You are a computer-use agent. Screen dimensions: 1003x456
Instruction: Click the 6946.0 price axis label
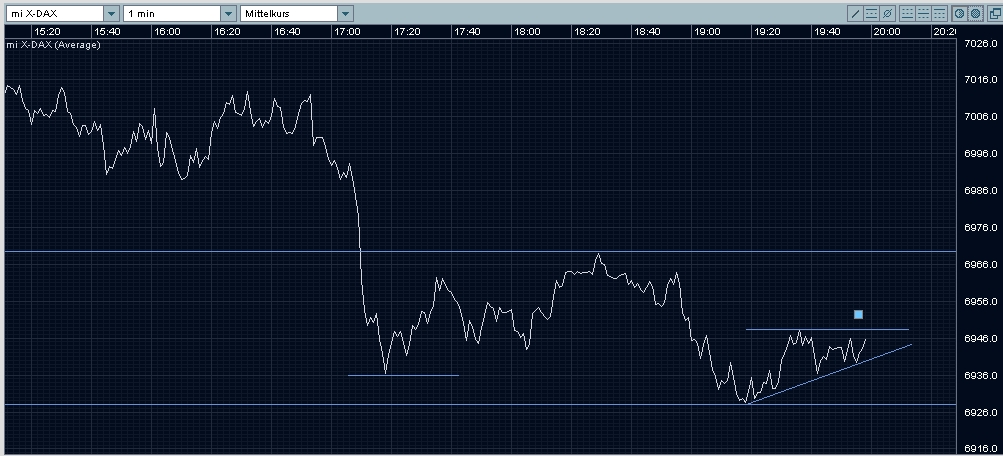click(980, 338)
